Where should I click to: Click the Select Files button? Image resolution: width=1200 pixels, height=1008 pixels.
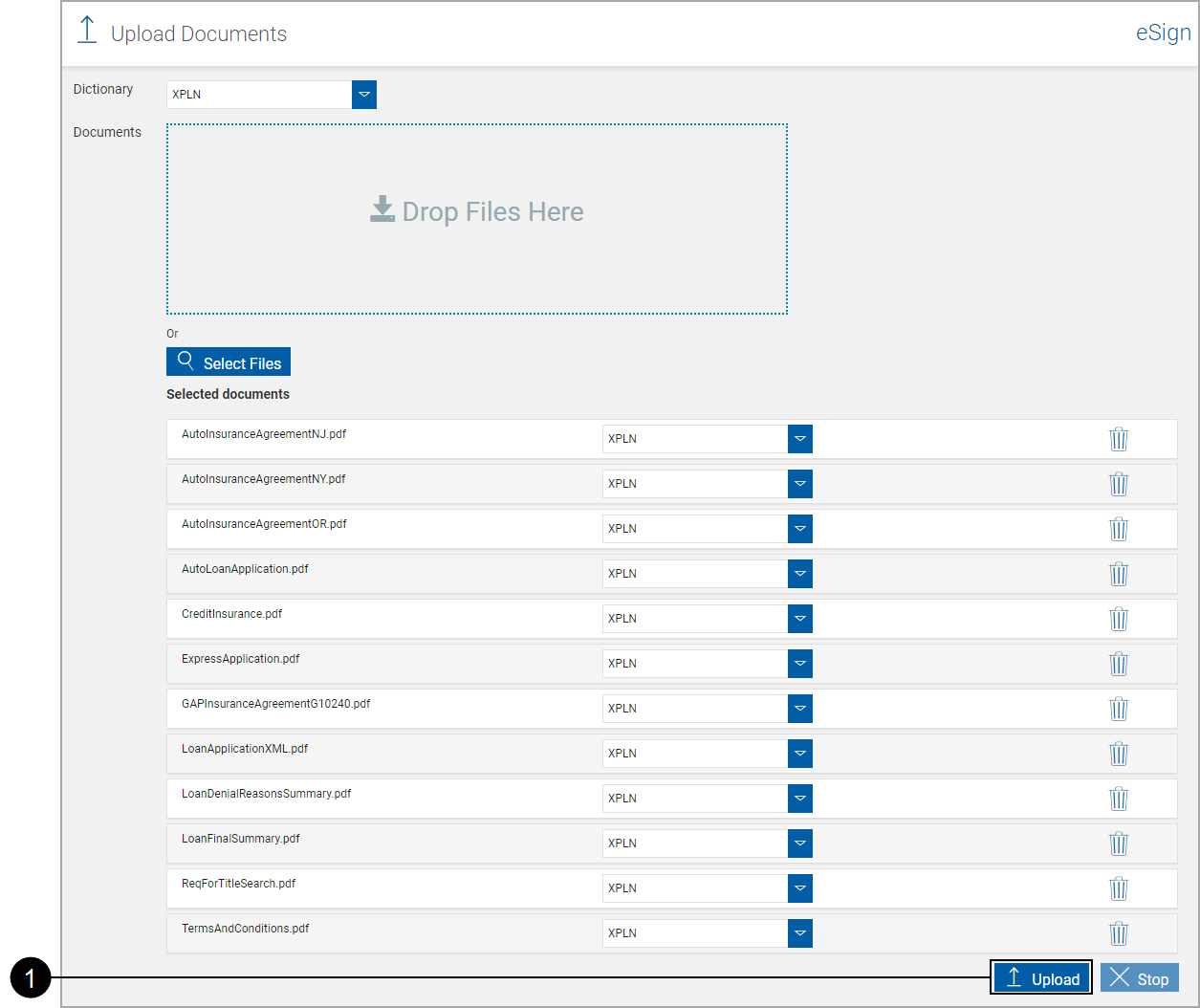click(x=228, y=362)
